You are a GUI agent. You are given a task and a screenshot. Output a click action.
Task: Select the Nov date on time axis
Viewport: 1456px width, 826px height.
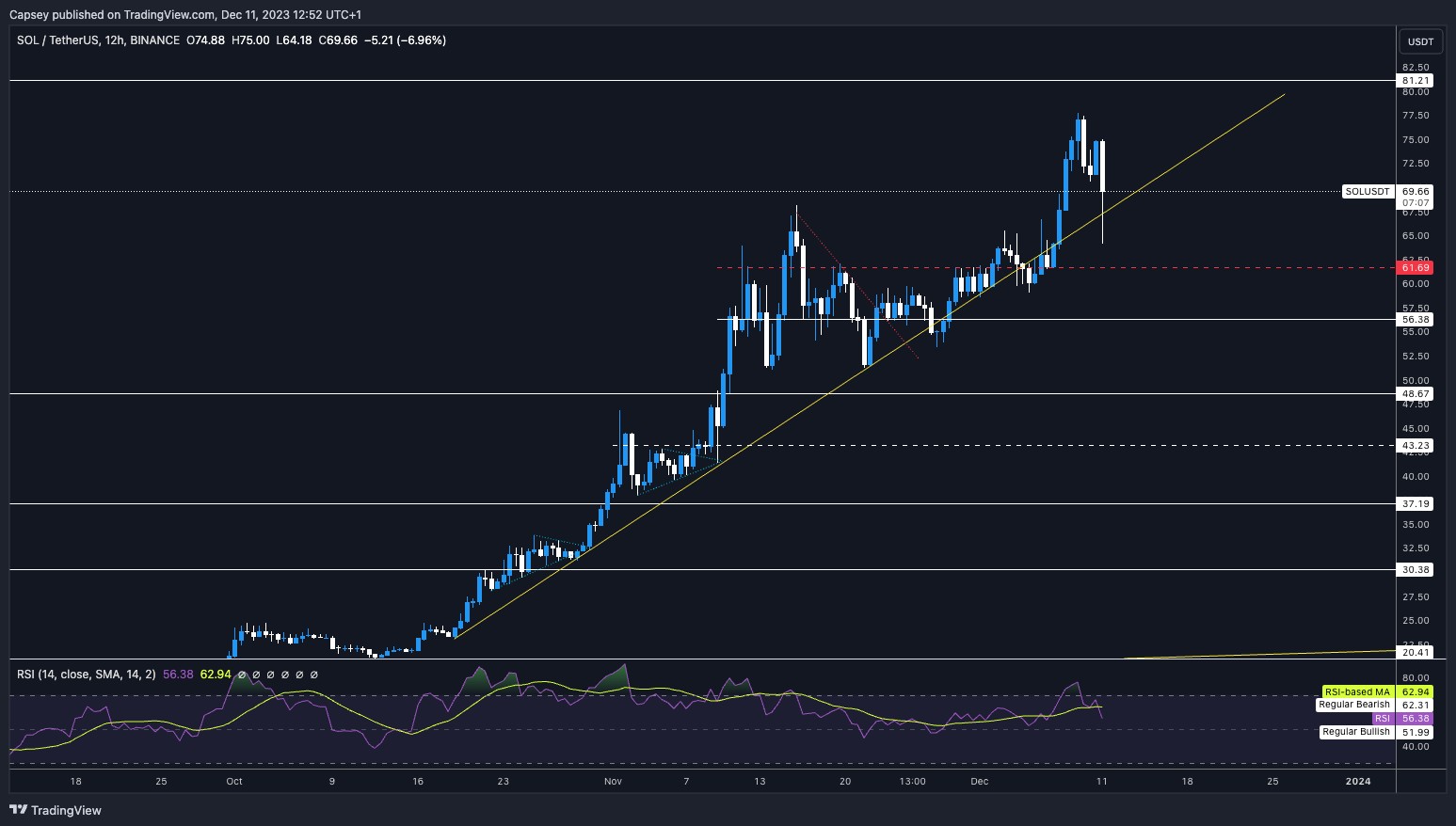tap(614, 782)
